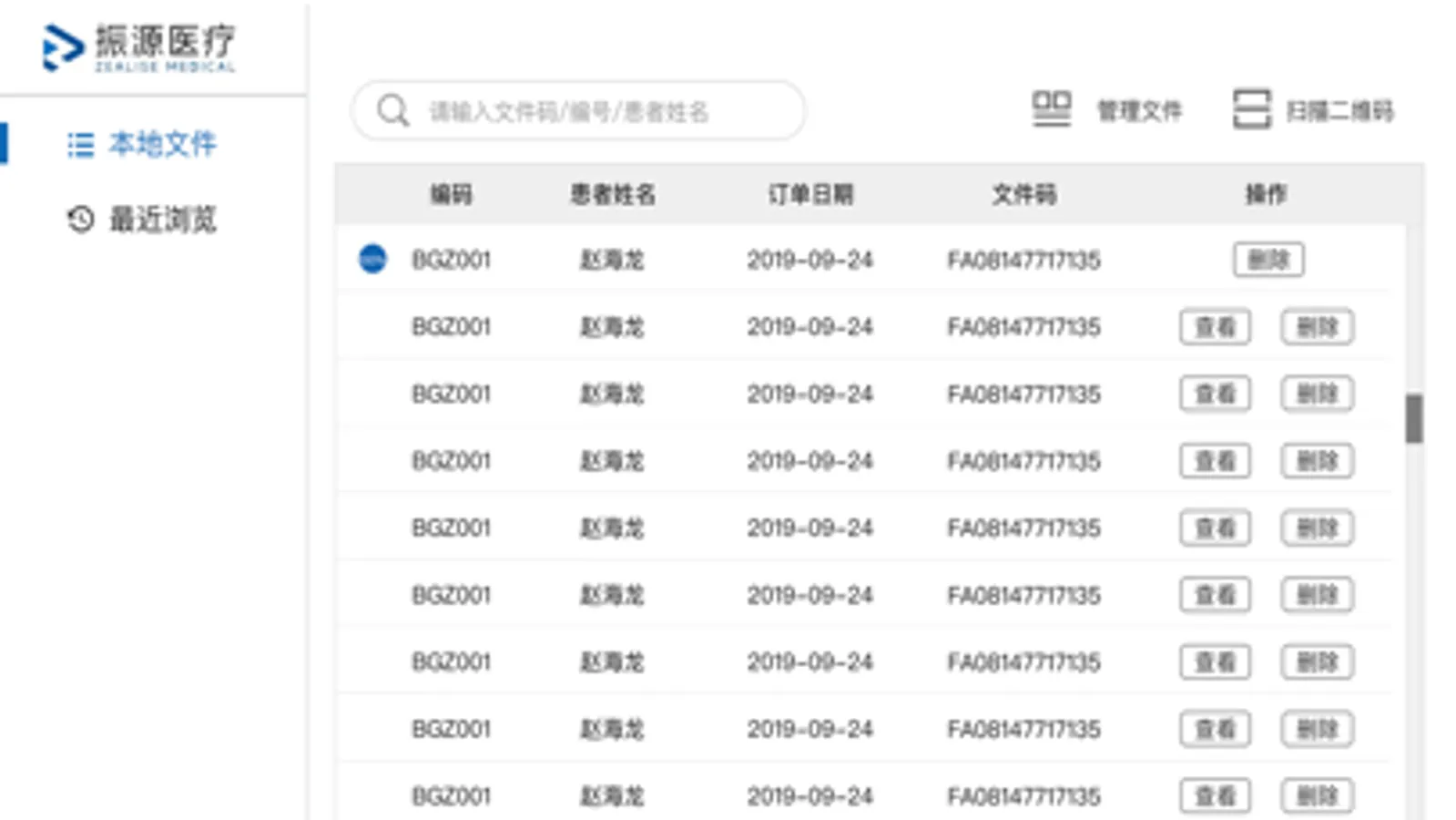Click 删除 in the sixth table row
The height and width of the screenshot is (820, 1456).
coord(1317,595)
